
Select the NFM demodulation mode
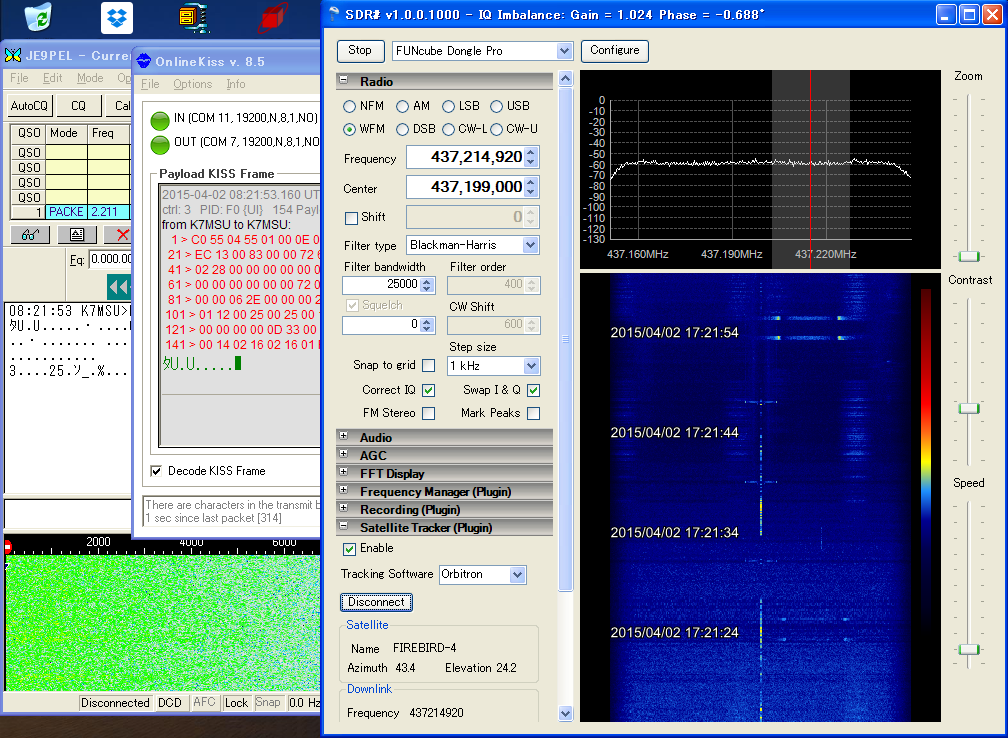coord(350,106)
